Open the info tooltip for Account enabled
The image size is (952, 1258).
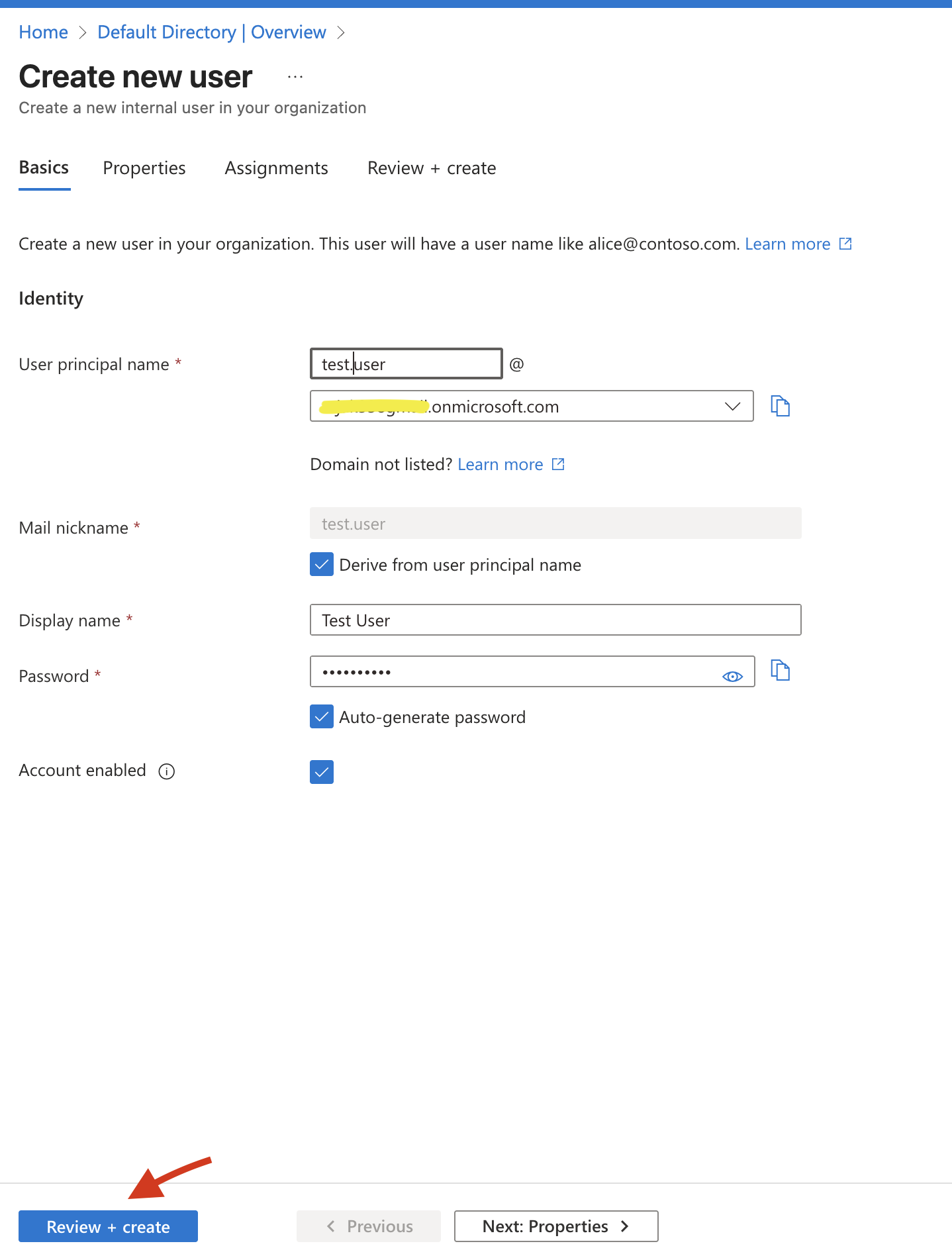pos(166,771)
